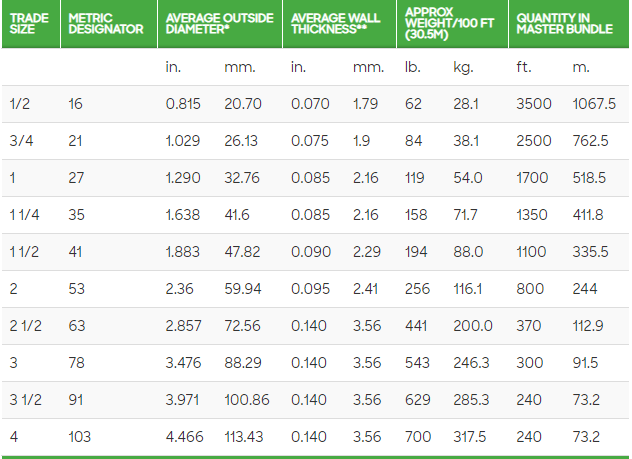
Task: Select wall thickness value 0.095
Action: (308, 289)
